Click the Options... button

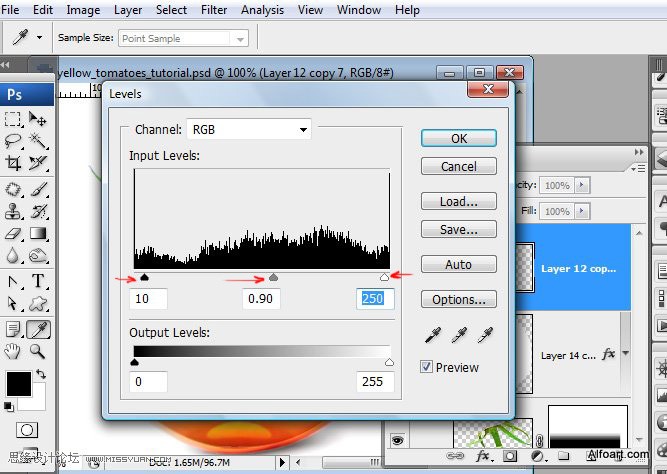(x=459, y=299)
